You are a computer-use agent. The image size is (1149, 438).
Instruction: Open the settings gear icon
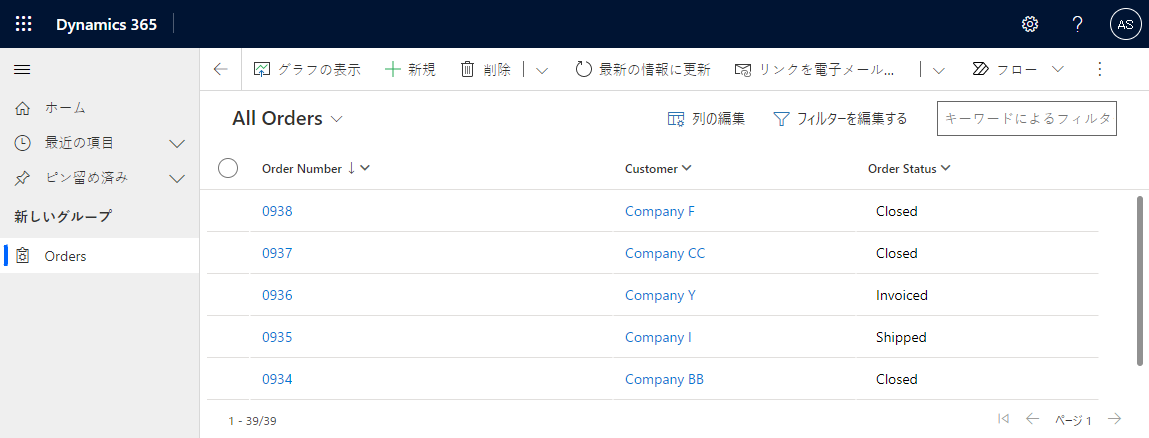[x=1029, y=24]
